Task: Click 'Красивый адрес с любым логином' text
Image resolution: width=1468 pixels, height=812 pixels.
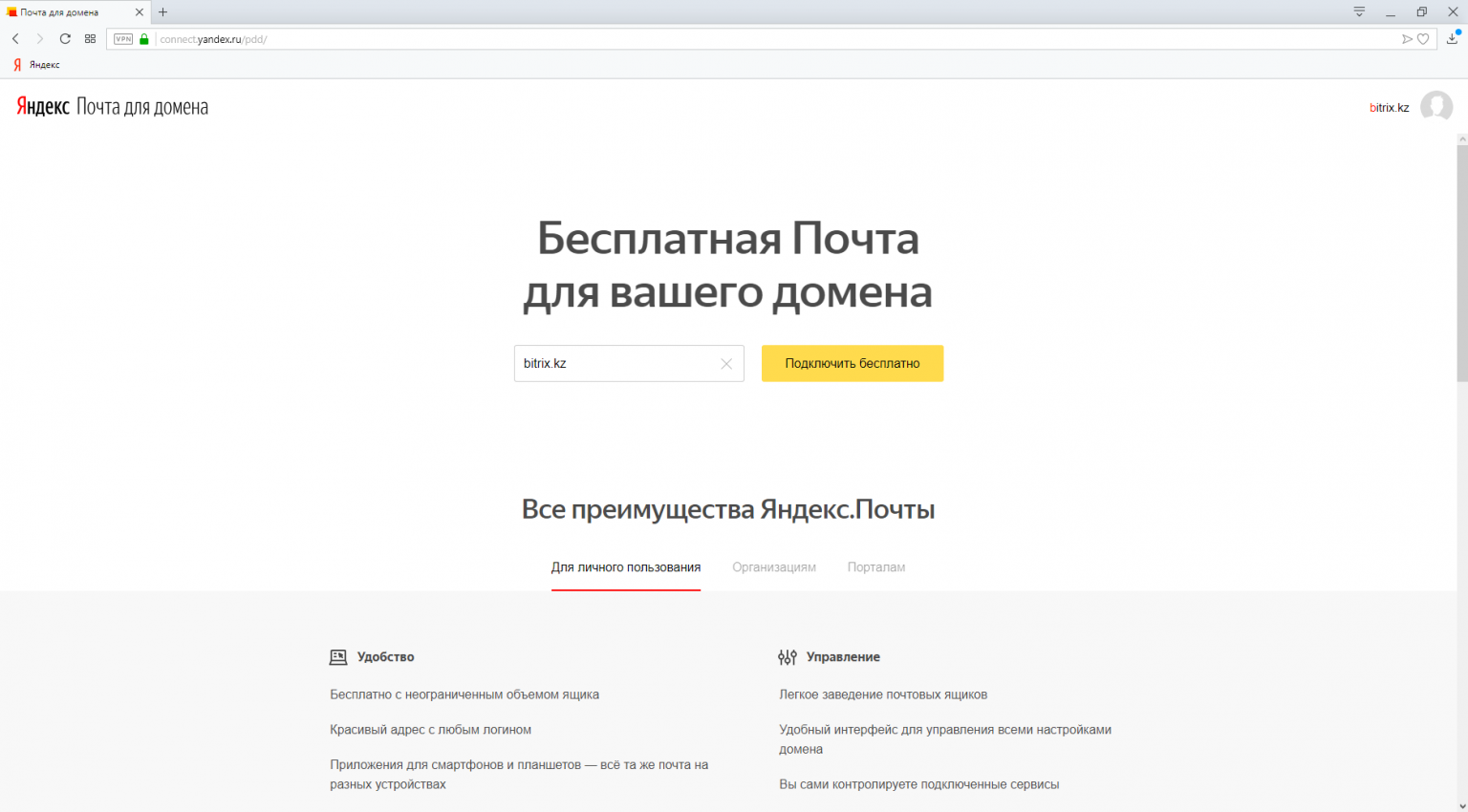Action: [431, 730]
